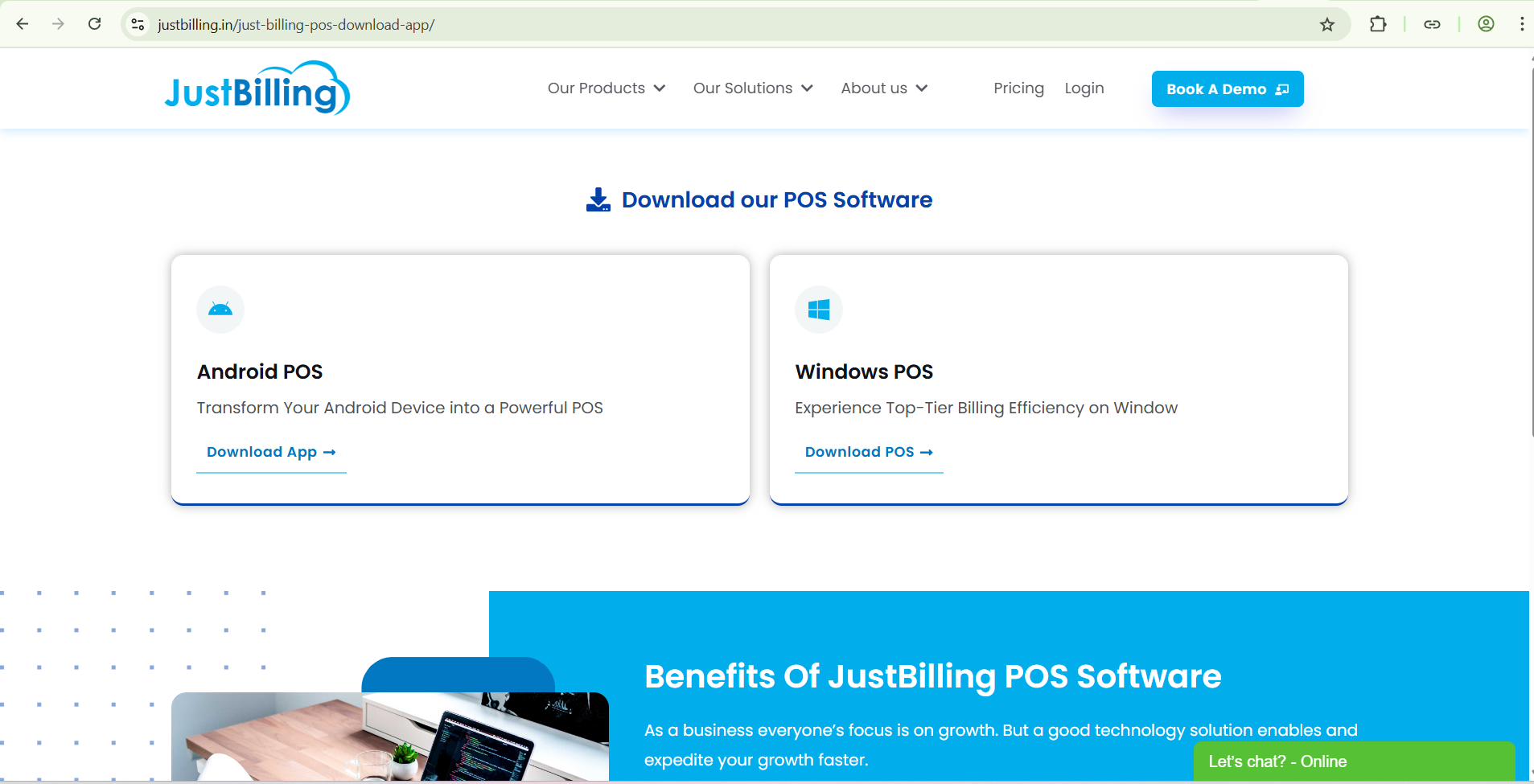Click the JustBilling logo
1534x784 pixels.
(x=257, y=88)
